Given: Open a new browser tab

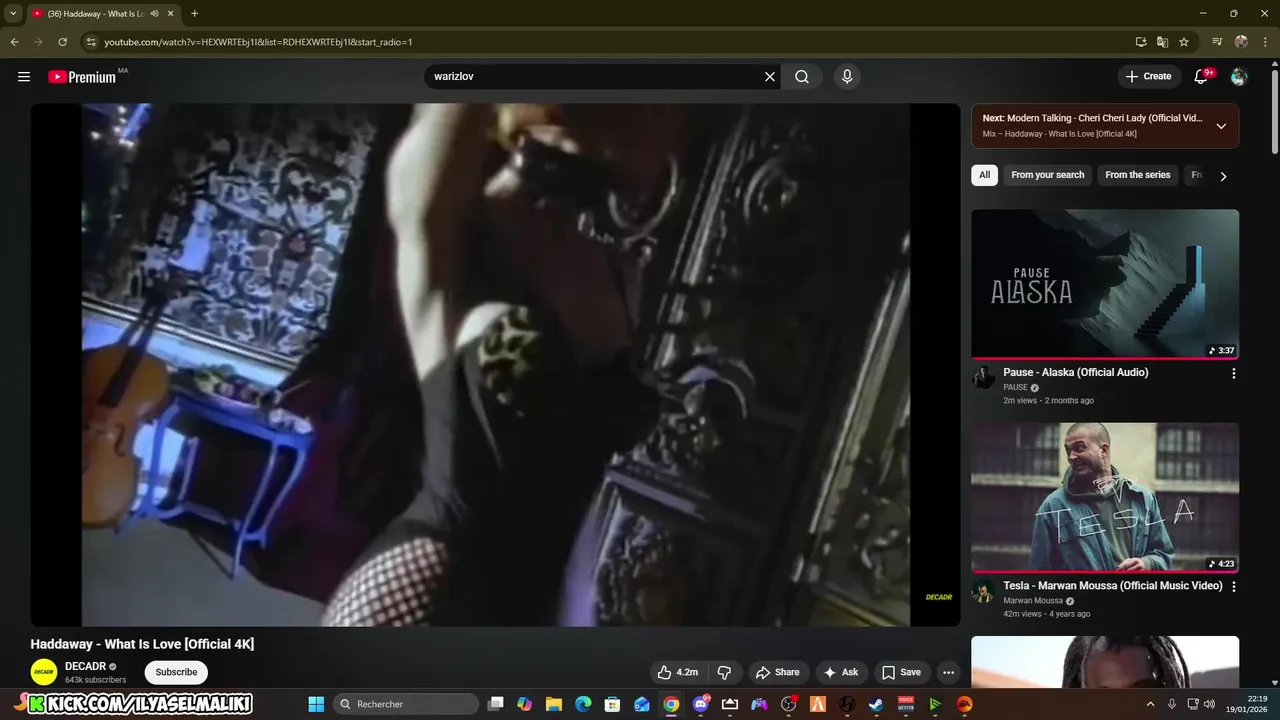Looking at the screenshot, I should point(194,14).
